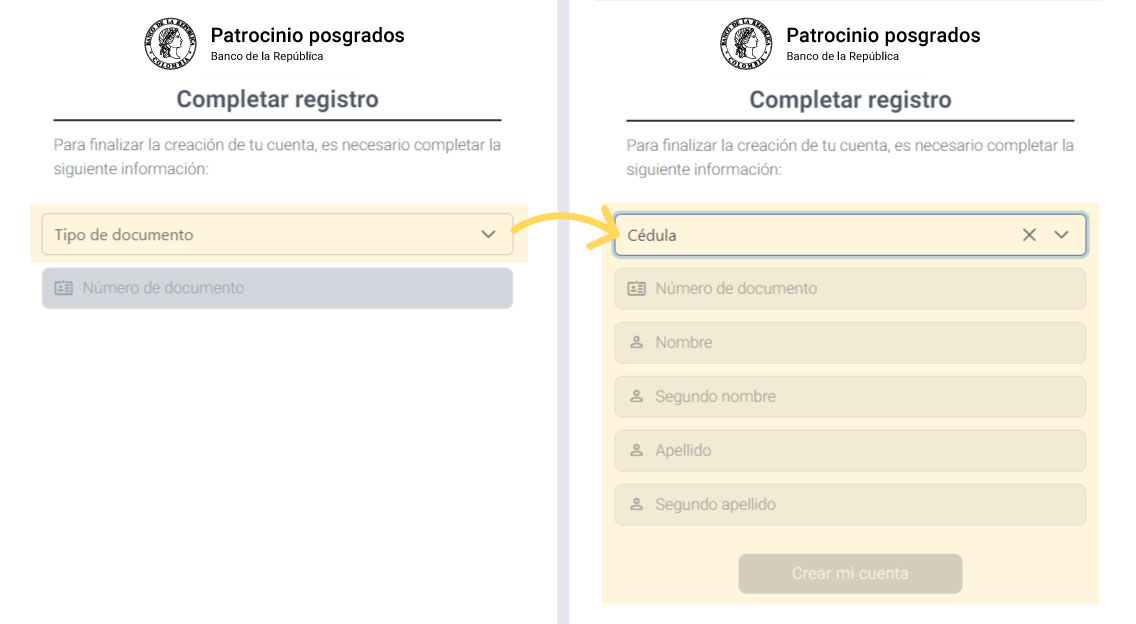Expand the Cédula document type selector
The width and height of the screenshot is (1136, 624).
pos(850,235)
